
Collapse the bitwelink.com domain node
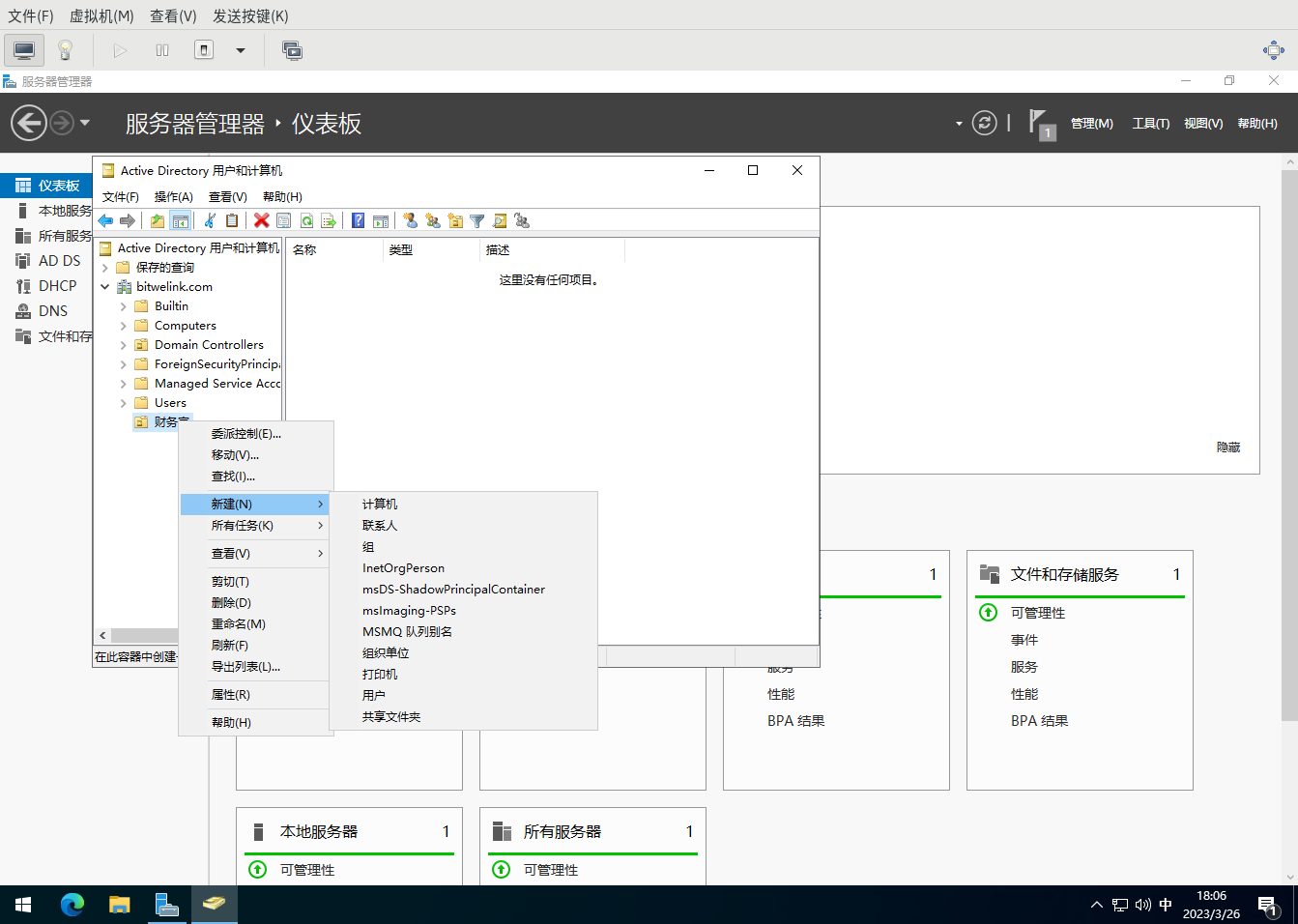tap(105, 287)
